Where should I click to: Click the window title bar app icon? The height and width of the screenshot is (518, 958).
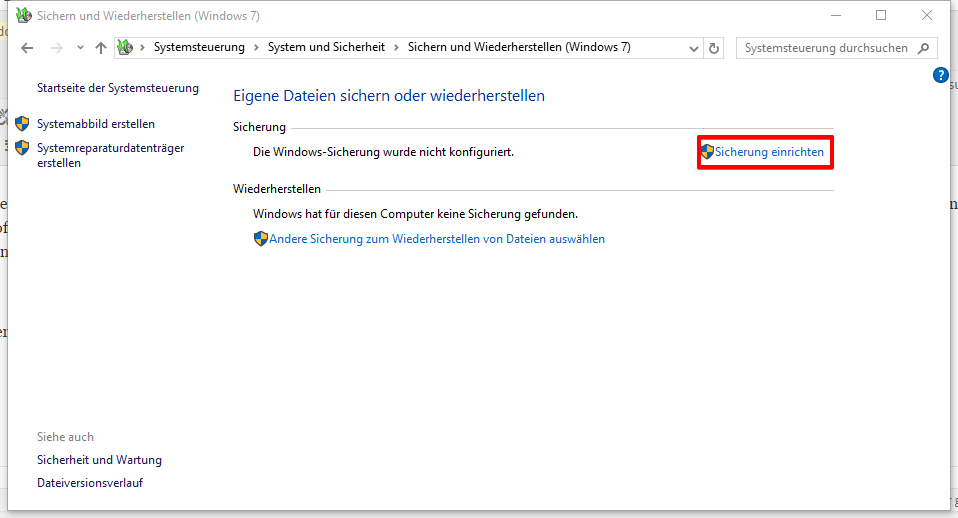(24, 15)
